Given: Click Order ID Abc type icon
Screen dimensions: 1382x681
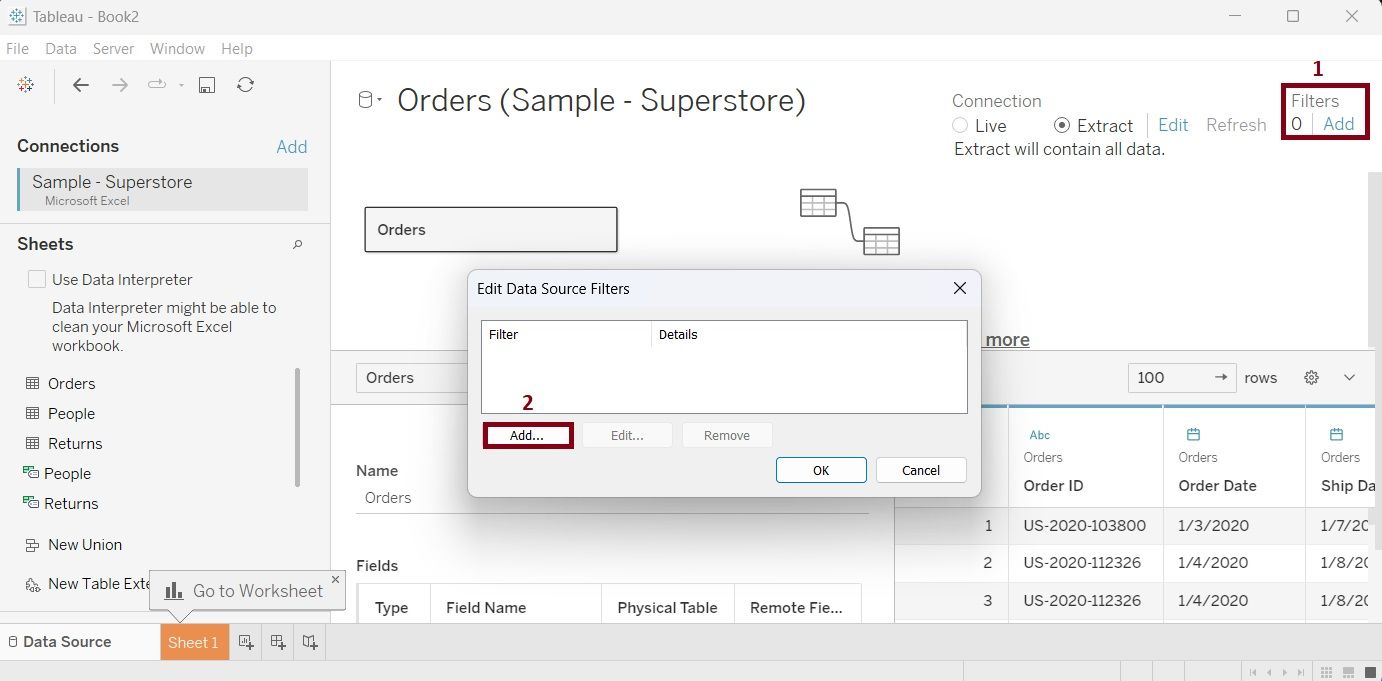Looking at the screenshot, I should [1040, 435].
